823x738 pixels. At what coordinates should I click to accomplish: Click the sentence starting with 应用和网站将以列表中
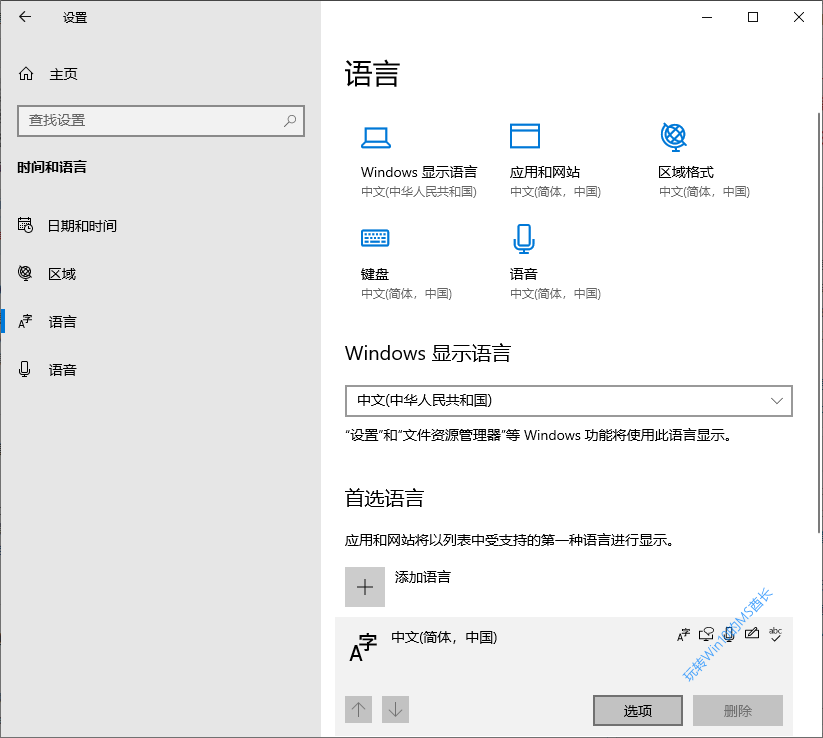[509, 540]
